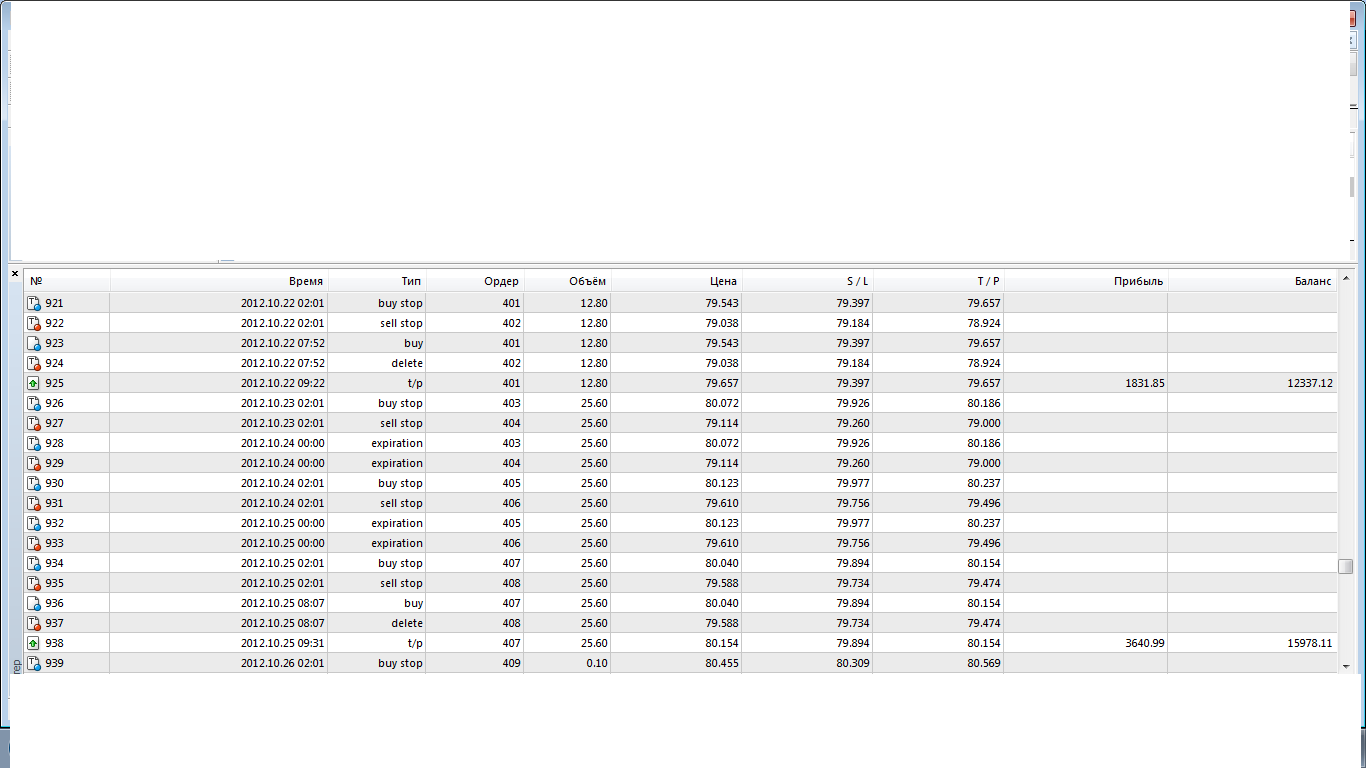The image size is (1366, 768).
Task: Click the take profit value 80.569
Action: [x=983, y=663]
